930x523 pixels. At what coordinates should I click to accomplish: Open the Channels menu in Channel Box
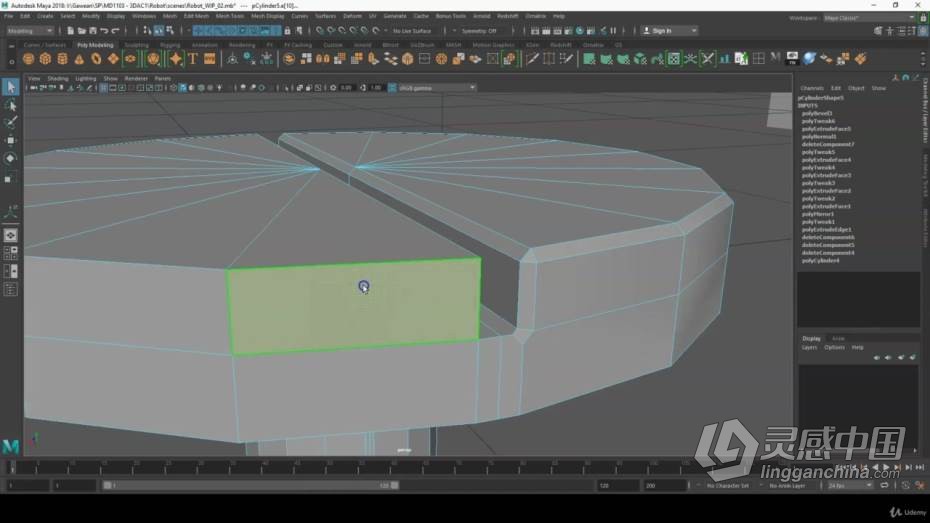[812, 88]
